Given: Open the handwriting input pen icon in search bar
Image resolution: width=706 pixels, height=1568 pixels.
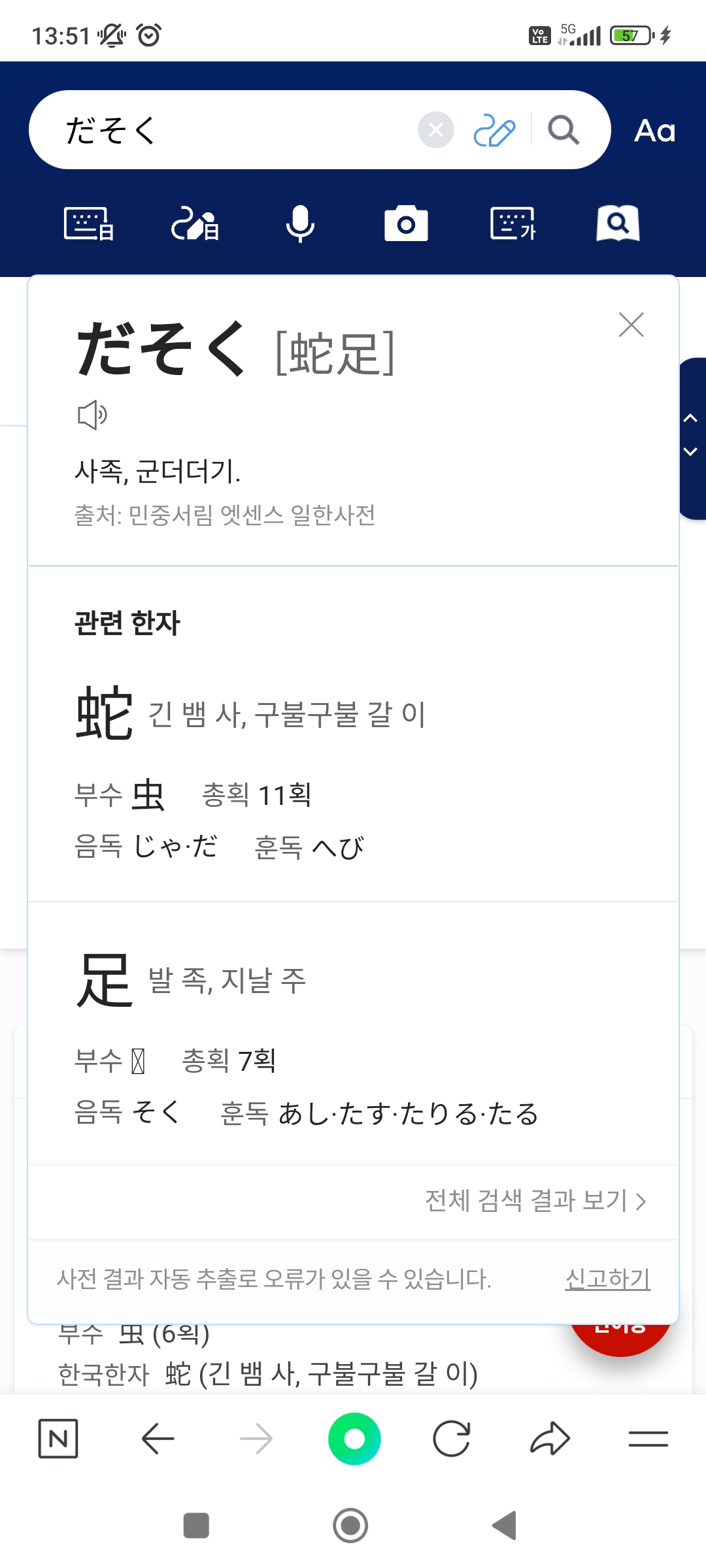Looking at the screenshot, I should 494,130.
